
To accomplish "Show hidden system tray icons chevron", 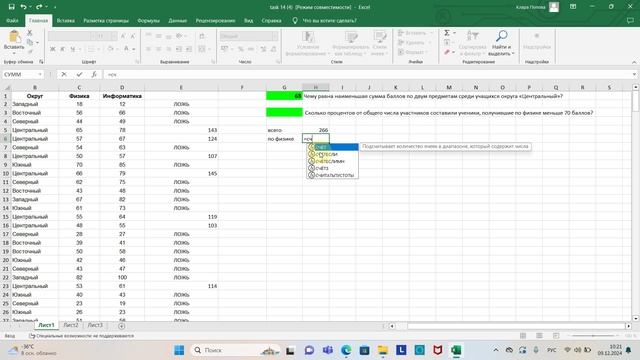I will pos(496,350).
